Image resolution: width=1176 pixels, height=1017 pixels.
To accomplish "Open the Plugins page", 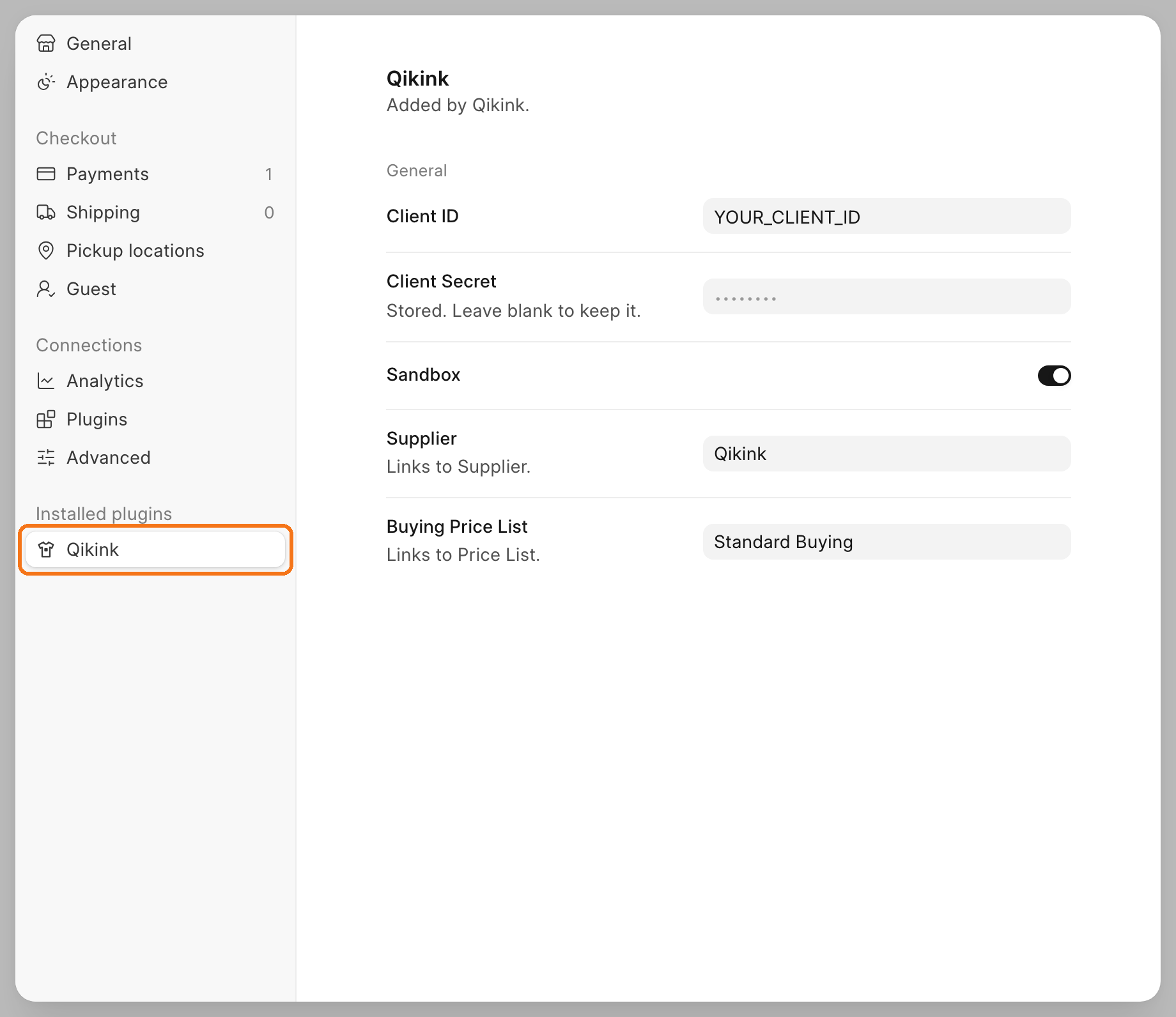I will pyautogui.click(x=155, y=419).
